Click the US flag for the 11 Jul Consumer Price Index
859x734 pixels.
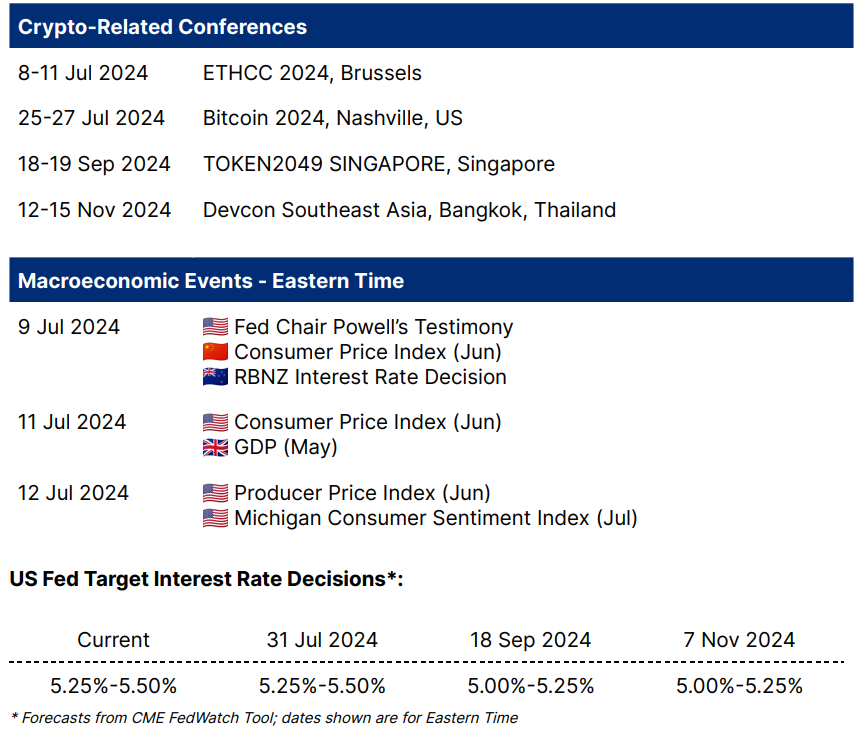pyautogui.click(x=215, y=422)
